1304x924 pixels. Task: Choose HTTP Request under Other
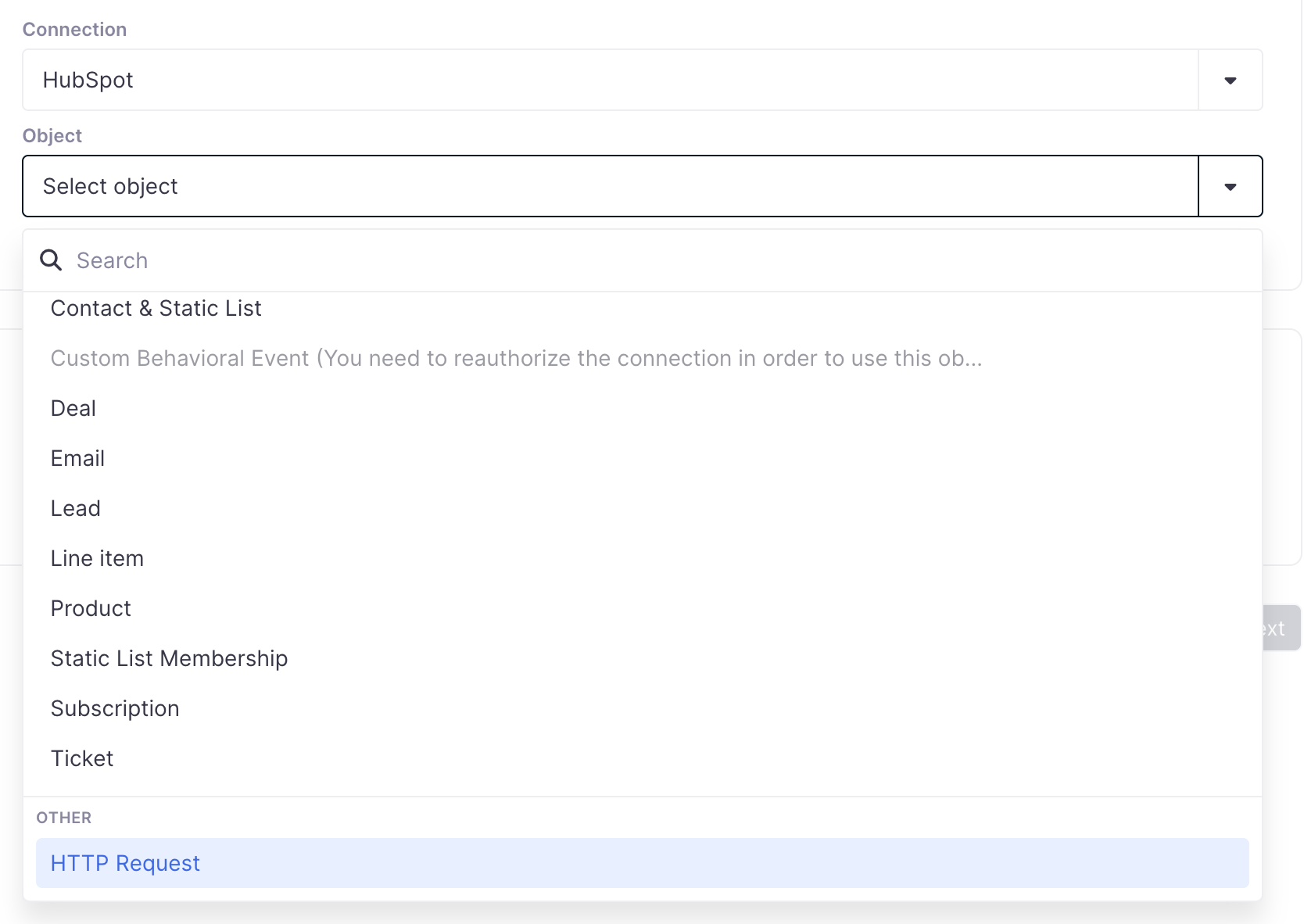click(x=125, y=863)
